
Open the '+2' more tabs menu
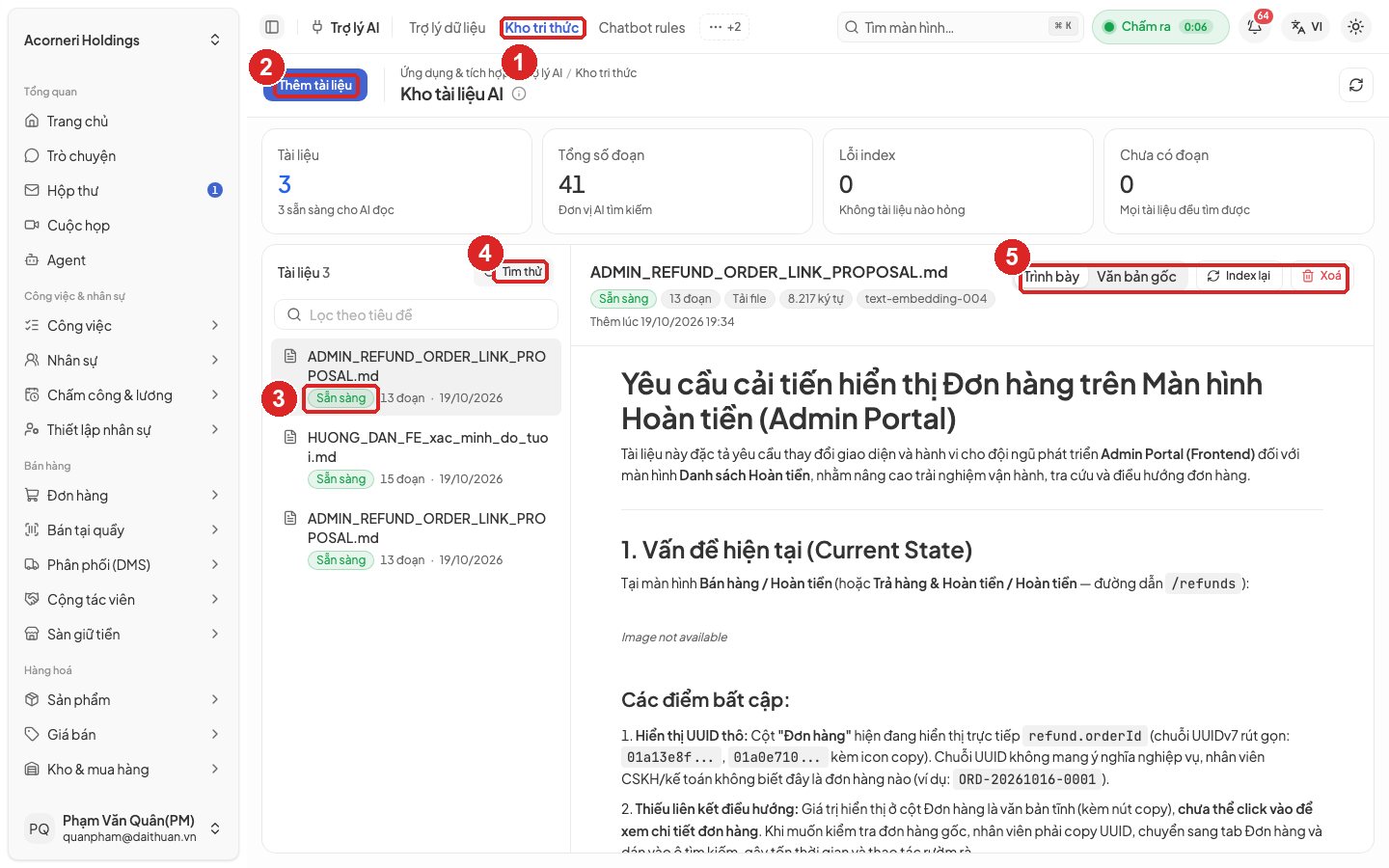(x=725, y=27)
